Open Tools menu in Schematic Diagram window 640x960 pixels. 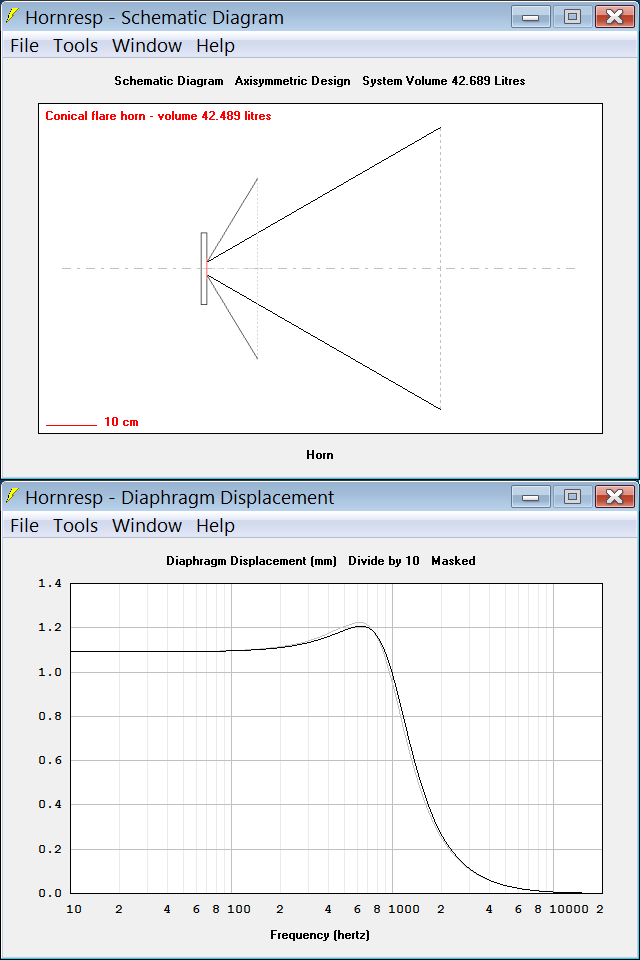(x=75, y=46)
